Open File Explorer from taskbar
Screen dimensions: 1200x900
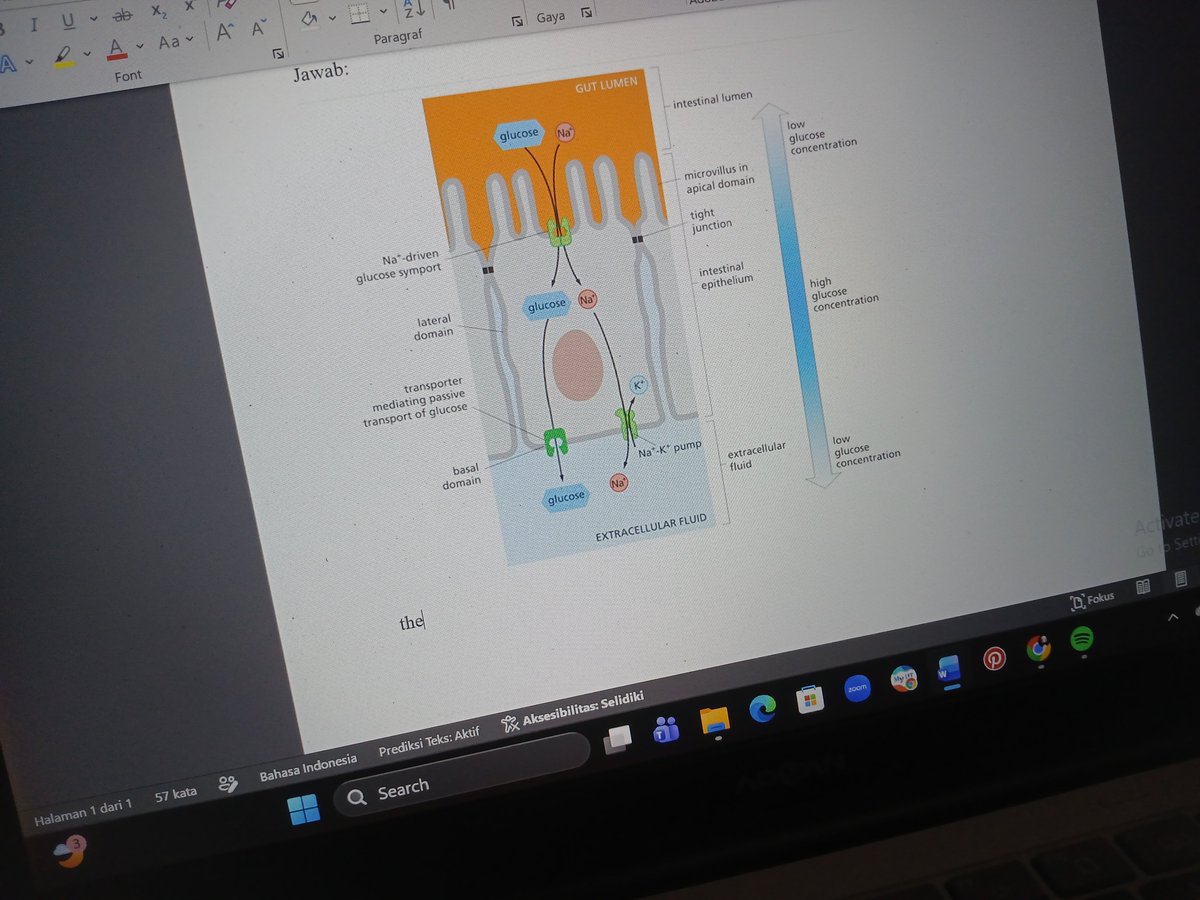(714, 720)
